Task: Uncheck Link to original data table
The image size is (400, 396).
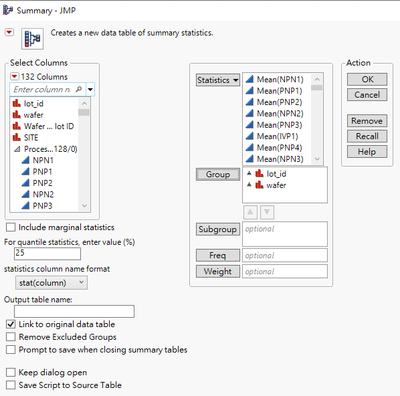Action: 11,324
